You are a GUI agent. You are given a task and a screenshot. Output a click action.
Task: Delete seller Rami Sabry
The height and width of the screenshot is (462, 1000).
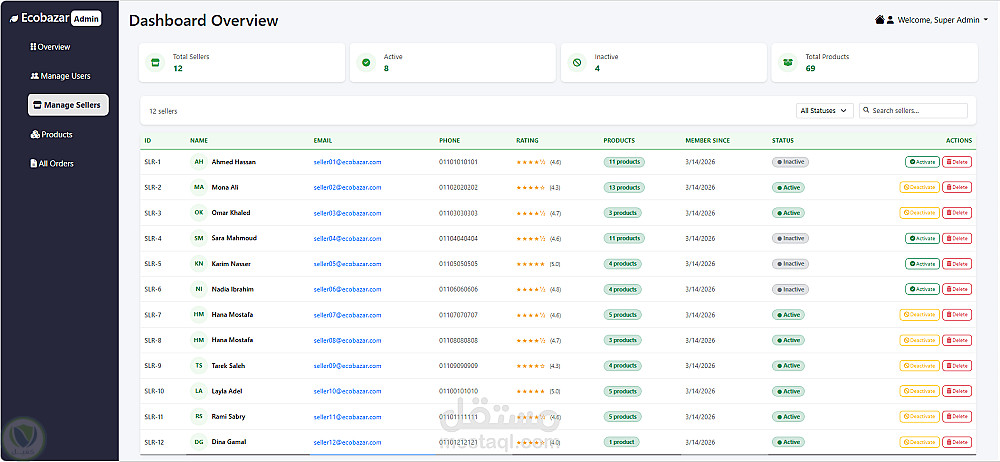(957, 417)
